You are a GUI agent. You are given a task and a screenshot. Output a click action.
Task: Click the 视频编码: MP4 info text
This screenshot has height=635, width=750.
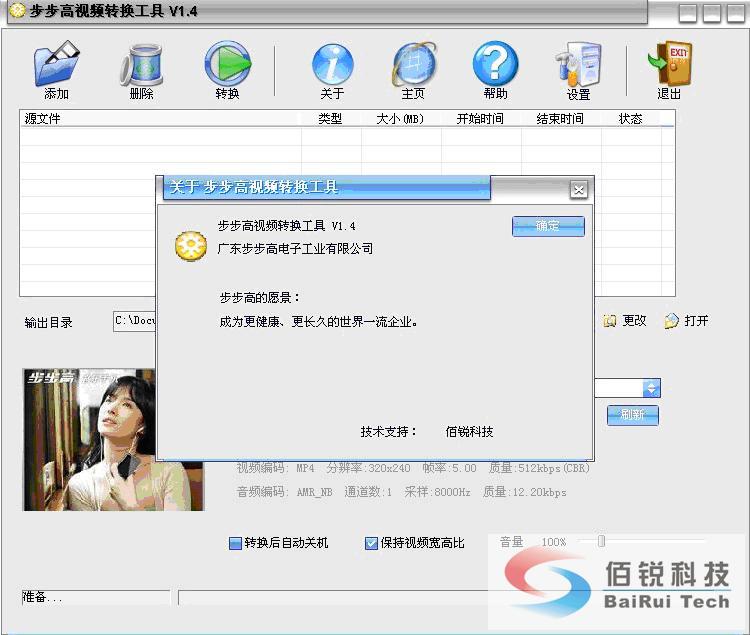276,468
